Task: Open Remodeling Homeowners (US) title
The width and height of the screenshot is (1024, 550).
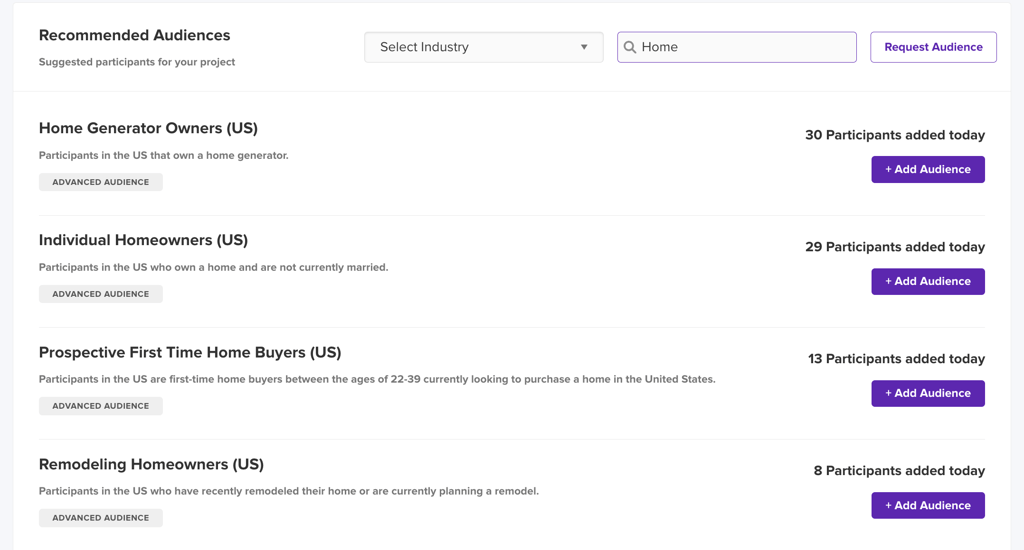Action: point(151,464)
